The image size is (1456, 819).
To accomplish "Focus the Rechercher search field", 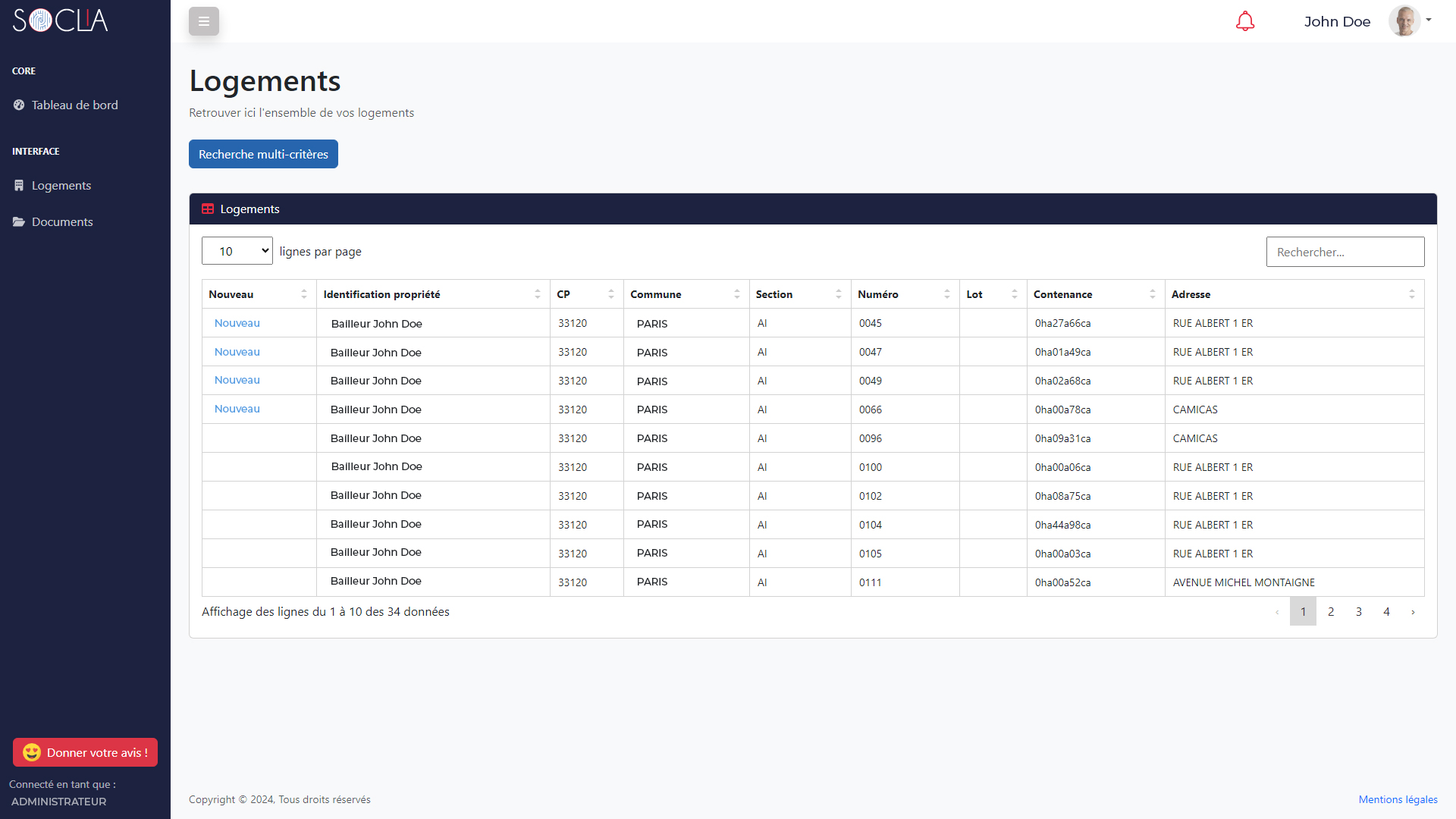I will pos(1345,252).
